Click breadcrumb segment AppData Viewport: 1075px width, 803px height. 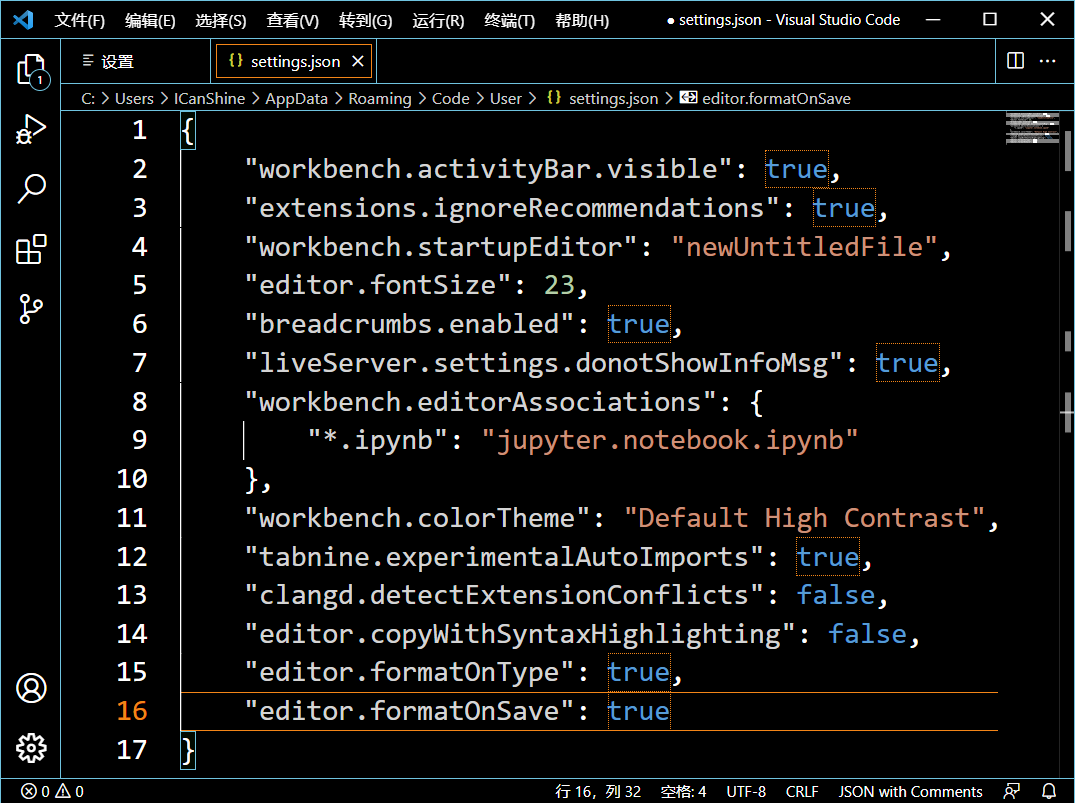pyautogui.click(x=297, y=99)
